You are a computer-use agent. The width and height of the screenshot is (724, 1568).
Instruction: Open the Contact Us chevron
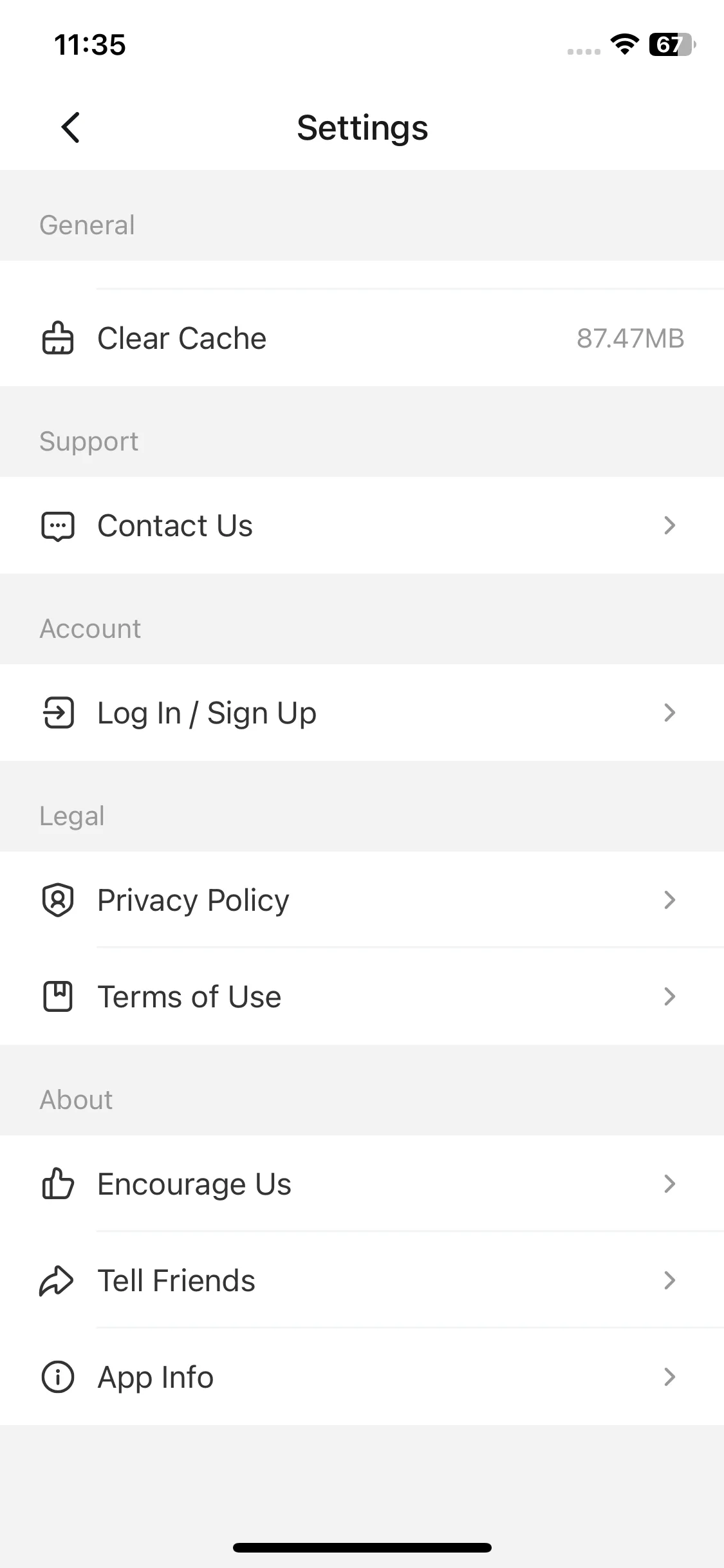[669, 525]
